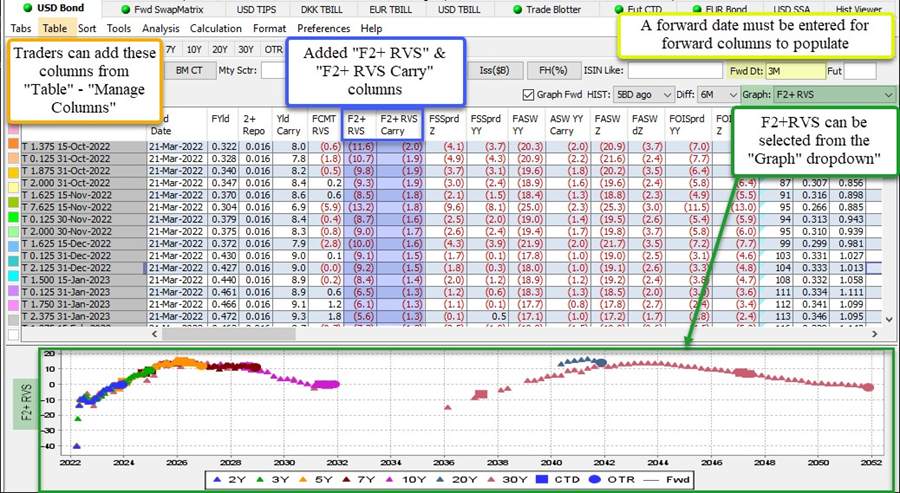
Task: Click the FASW dZ column header
Action: pyautogui.click(x=647, y=125)
